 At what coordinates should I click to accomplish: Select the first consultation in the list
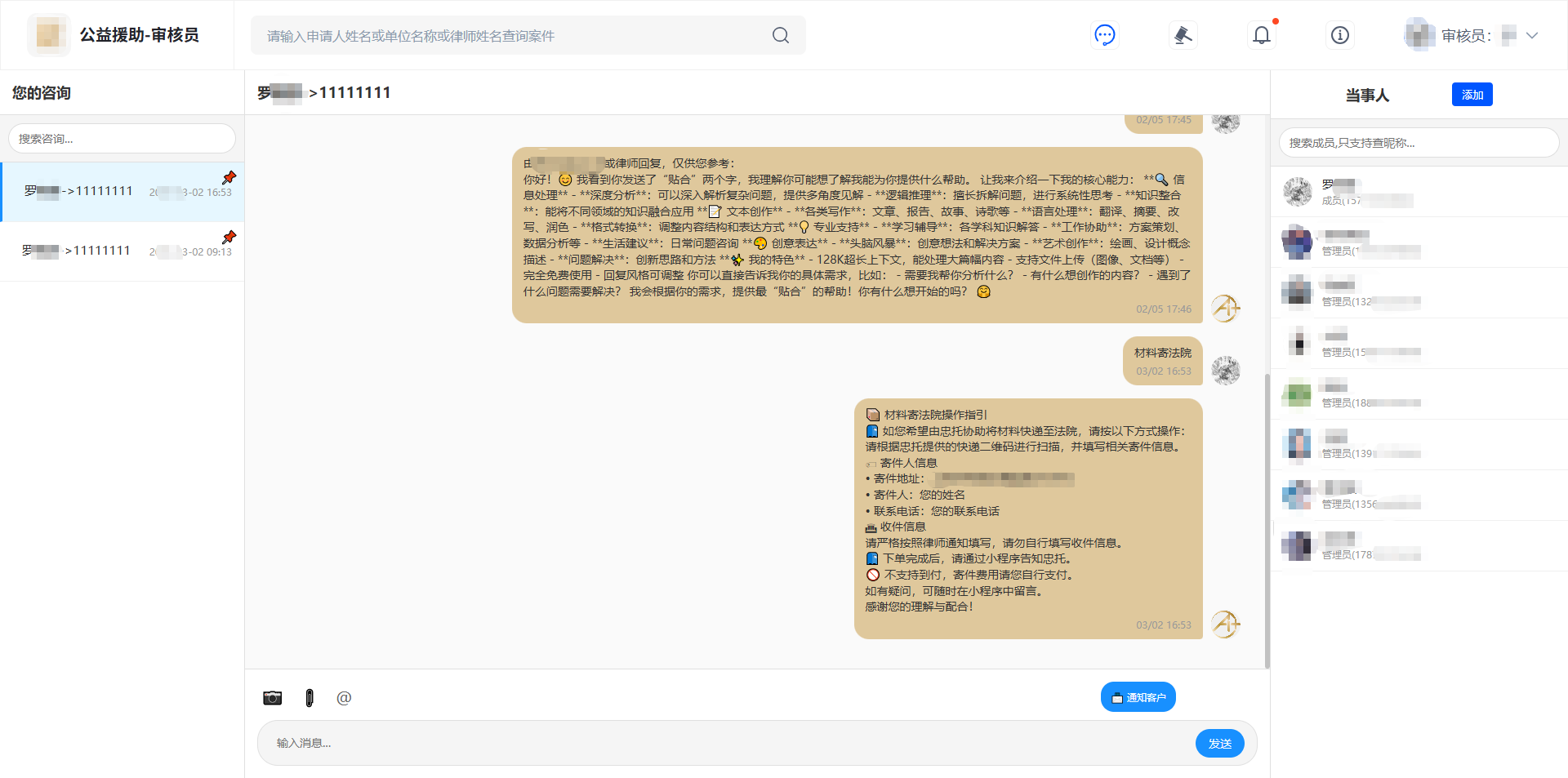pyautogui.click(x=122, y=192)
